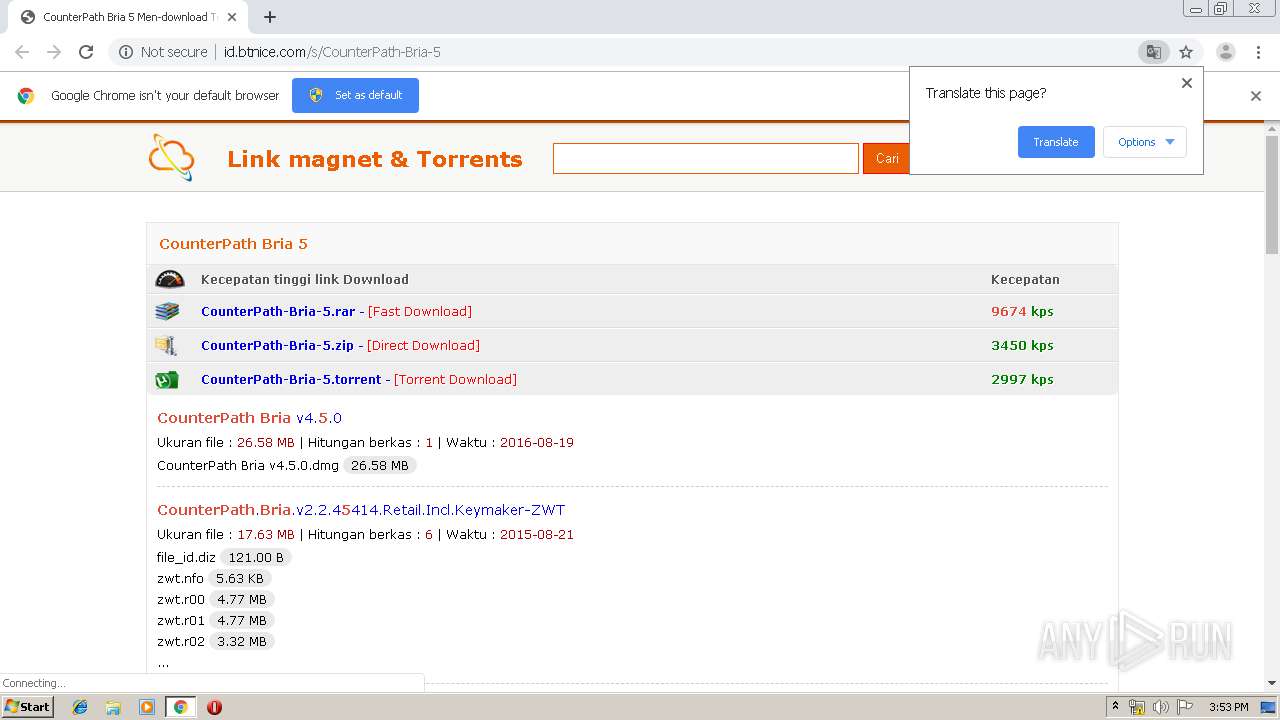
Task: Click the page vertical scrollbar thumb
Action: [1272, 195]
